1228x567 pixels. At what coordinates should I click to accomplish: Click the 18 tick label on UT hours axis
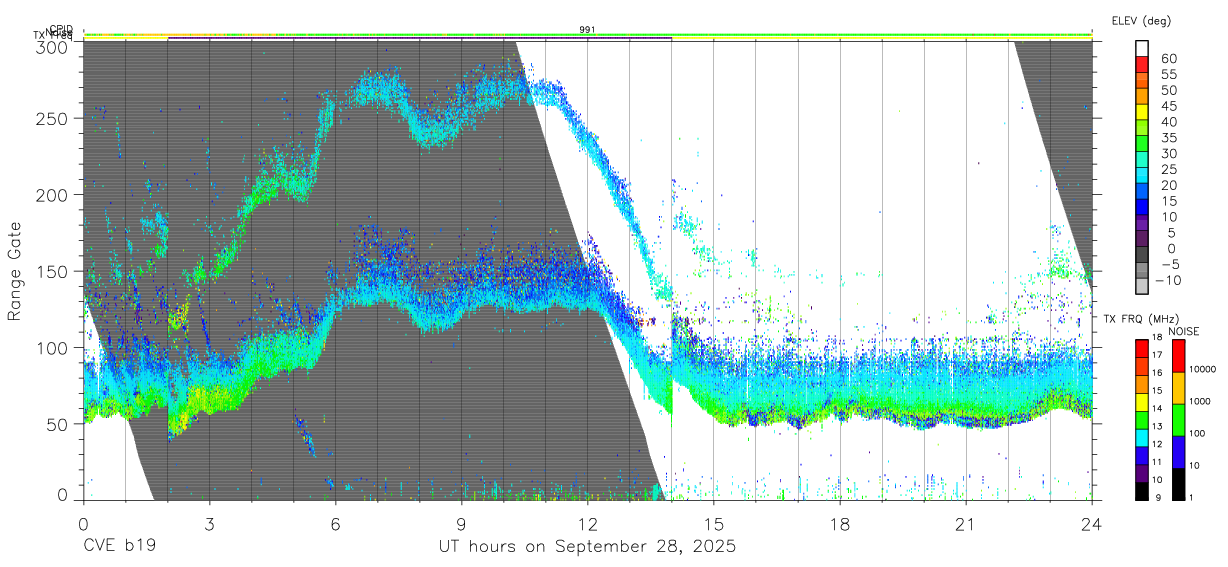click(x=839, y=523)
